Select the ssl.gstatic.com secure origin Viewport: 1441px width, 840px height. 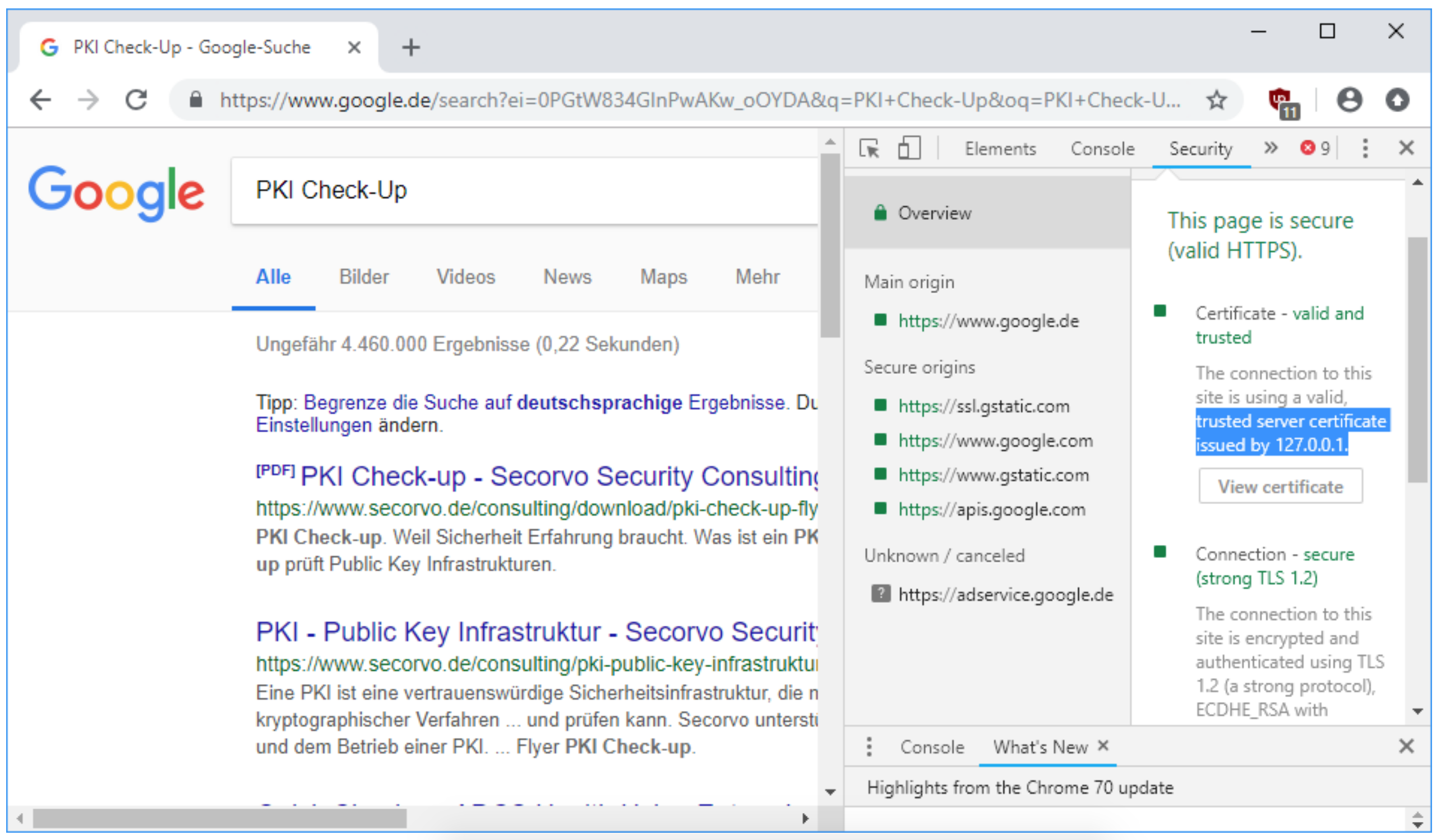pyautogui.click(x=983, y=407)
